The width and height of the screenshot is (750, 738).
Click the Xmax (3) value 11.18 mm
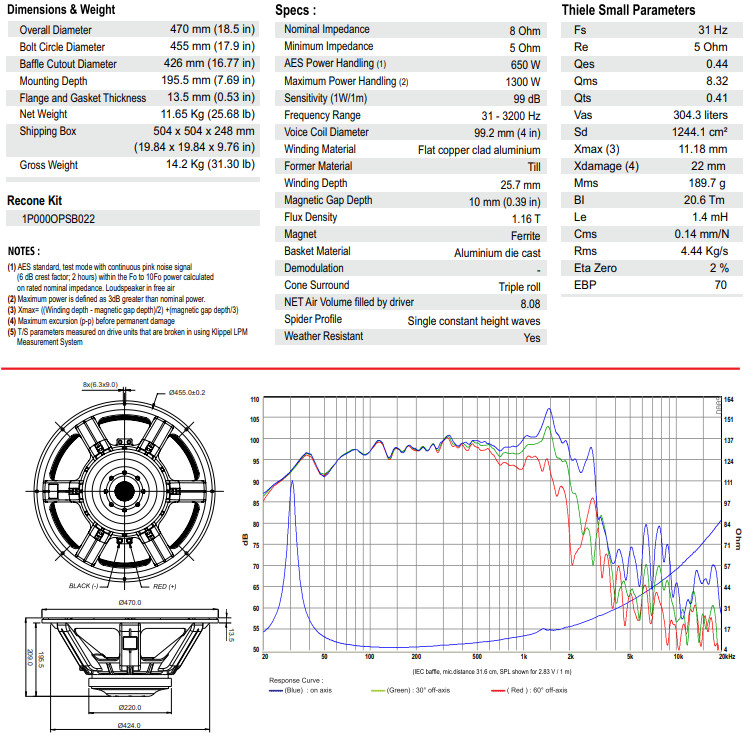[x=703, y=149]
